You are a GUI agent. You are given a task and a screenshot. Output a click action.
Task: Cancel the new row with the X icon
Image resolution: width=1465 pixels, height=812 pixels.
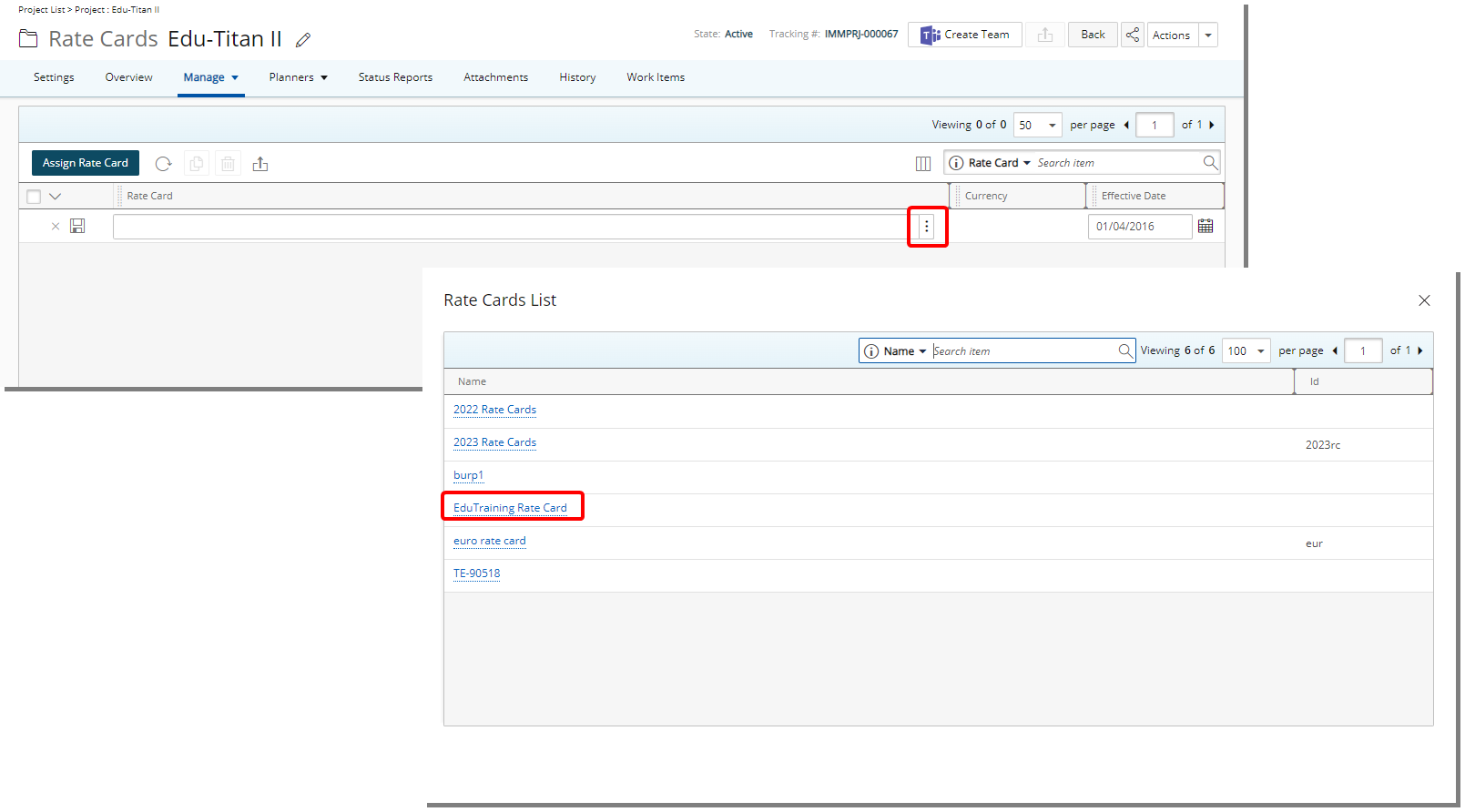coord(56,227)
